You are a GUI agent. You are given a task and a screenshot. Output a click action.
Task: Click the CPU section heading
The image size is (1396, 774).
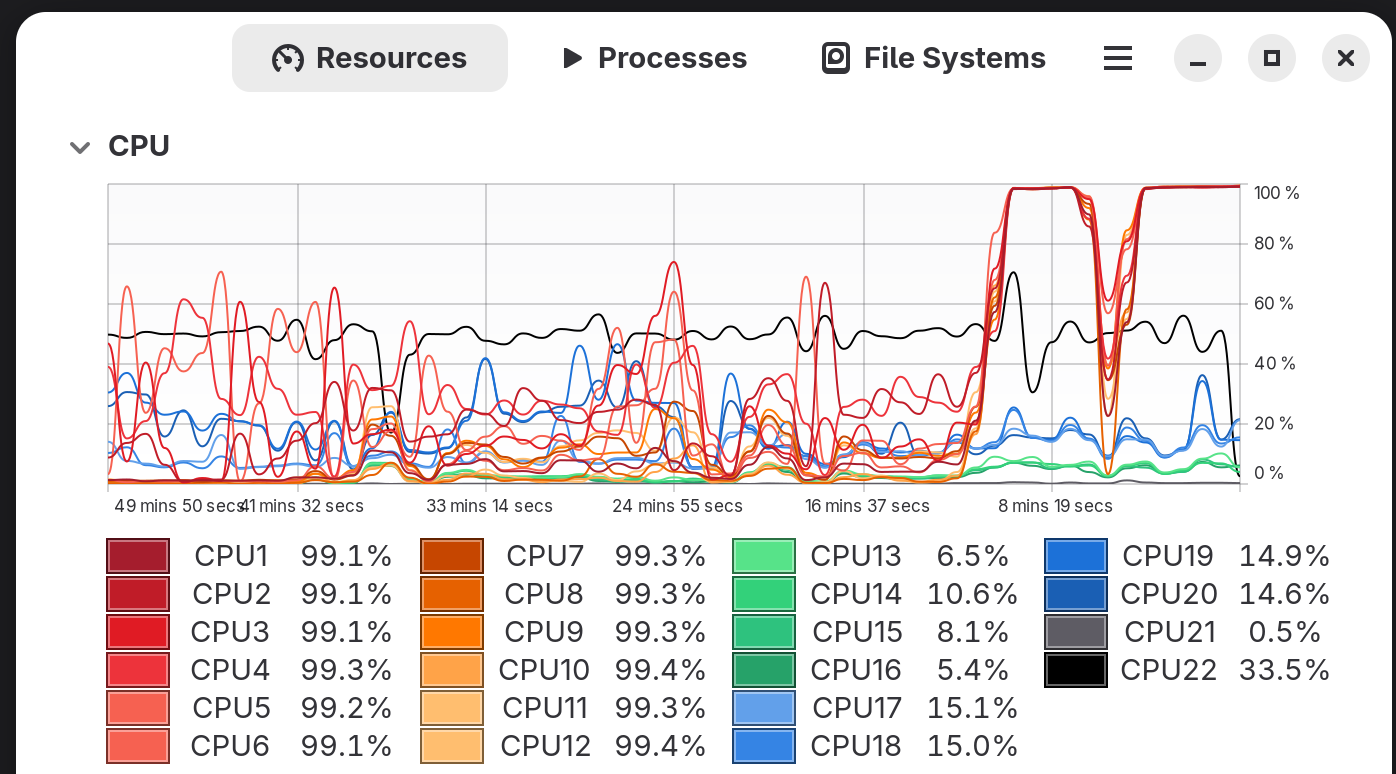(x=137, y=146)
